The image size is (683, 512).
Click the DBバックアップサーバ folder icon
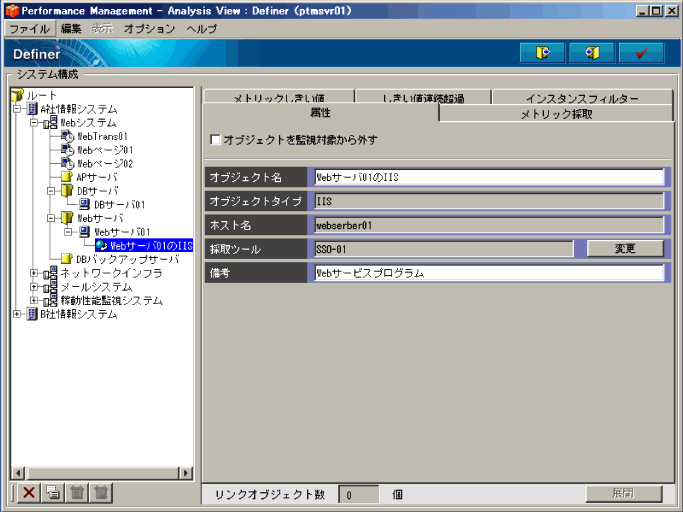pyautogui.click(x=66, y=259)
